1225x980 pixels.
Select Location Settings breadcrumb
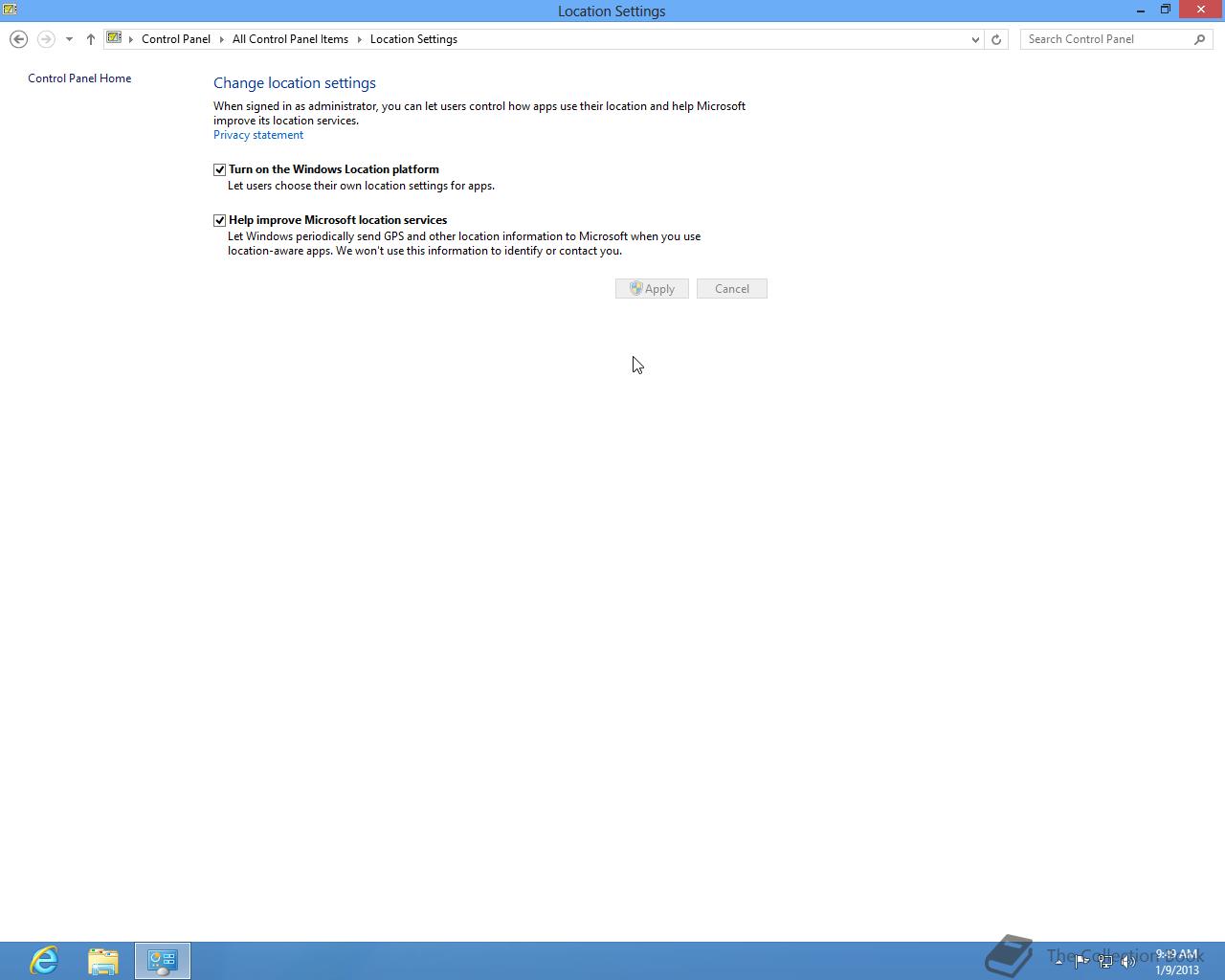413,39
